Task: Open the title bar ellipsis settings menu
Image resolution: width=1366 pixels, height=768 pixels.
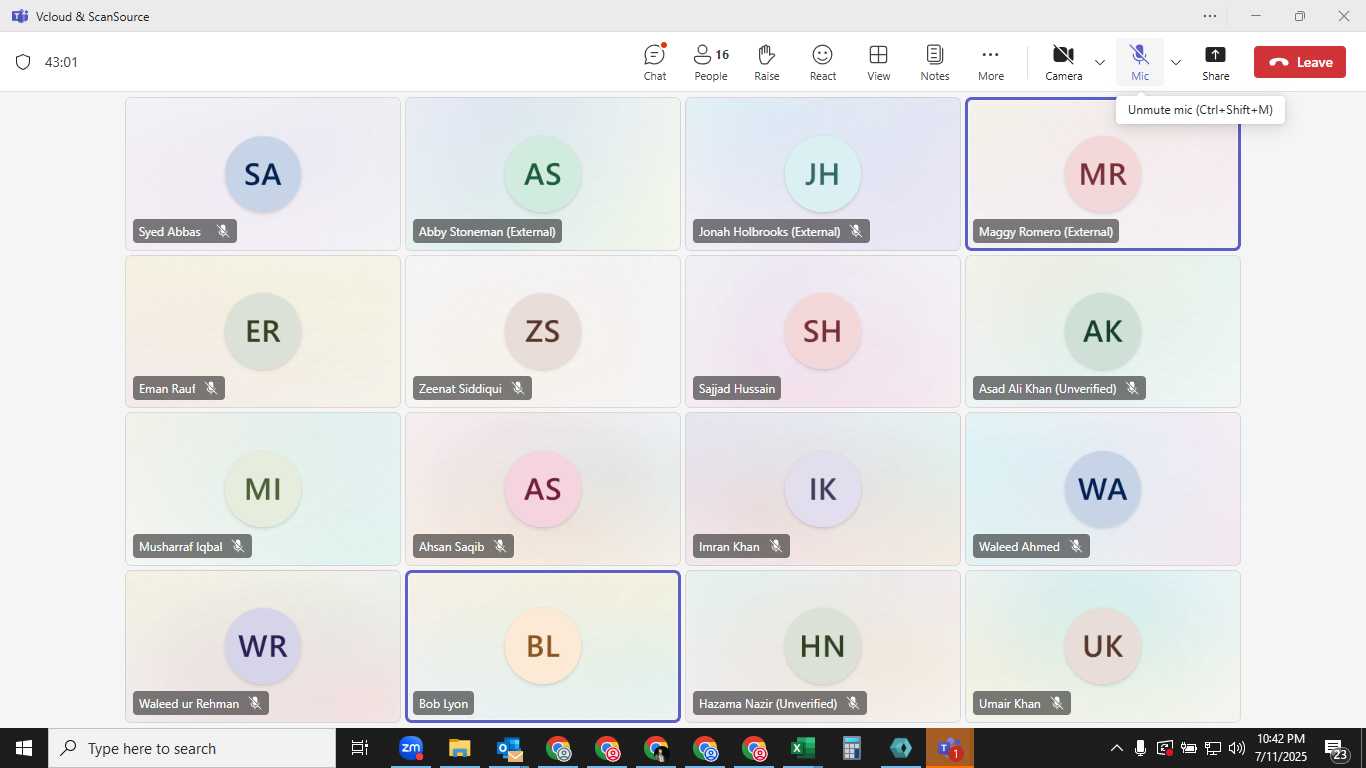Action: point(1211,16)
